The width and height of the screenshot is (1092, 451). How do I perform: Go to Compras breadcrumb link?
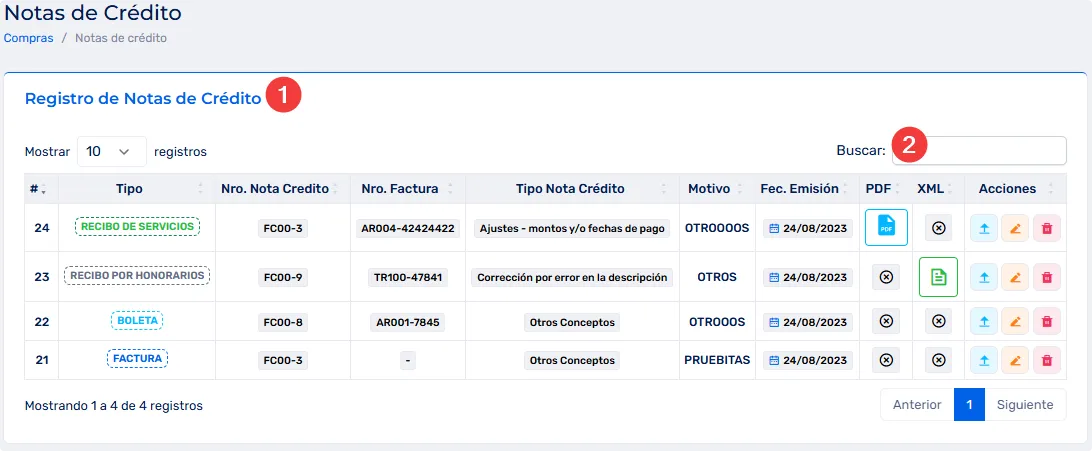(x=29, y=38)
